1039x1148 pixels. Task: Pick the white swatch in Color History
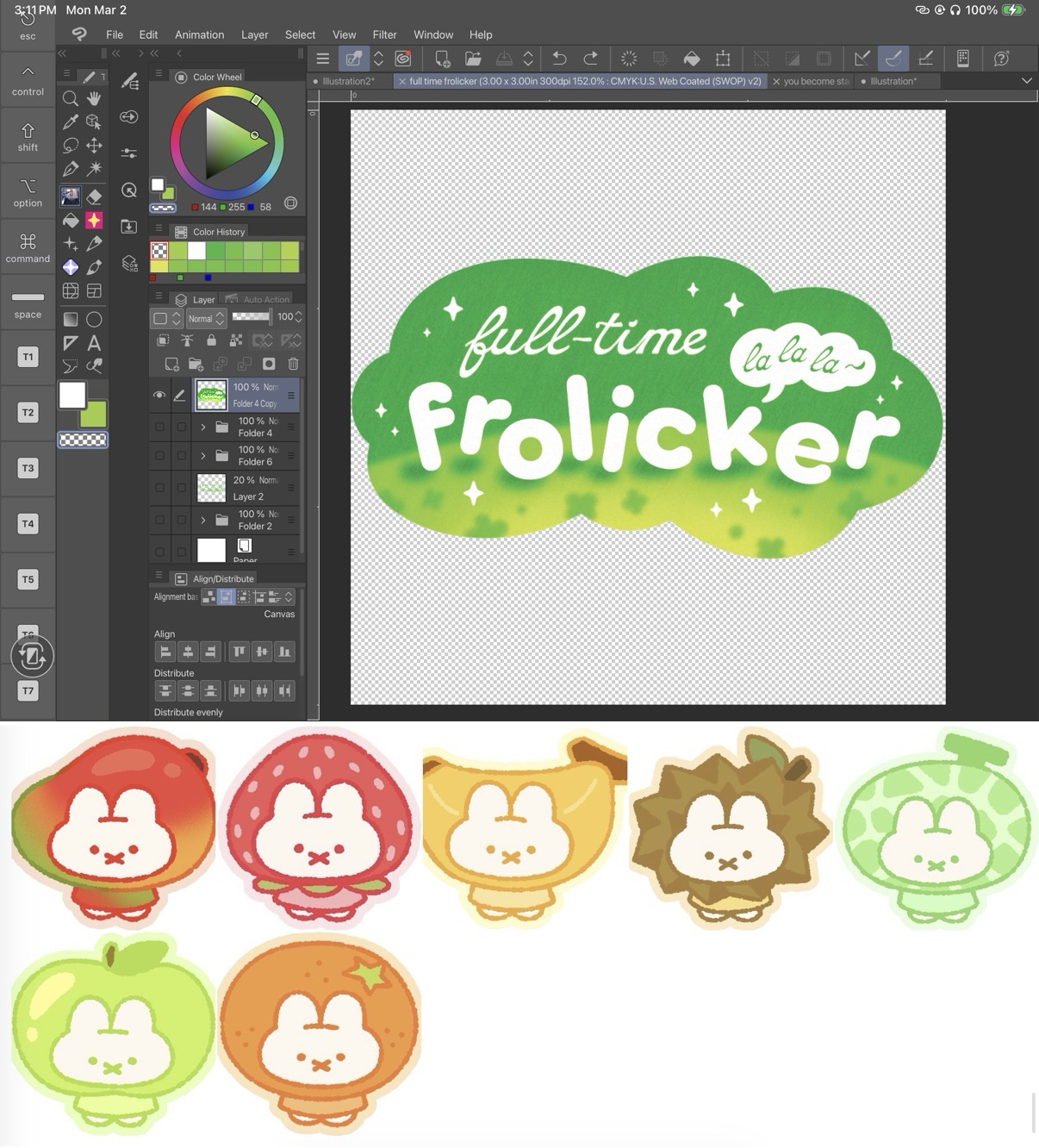196,250
